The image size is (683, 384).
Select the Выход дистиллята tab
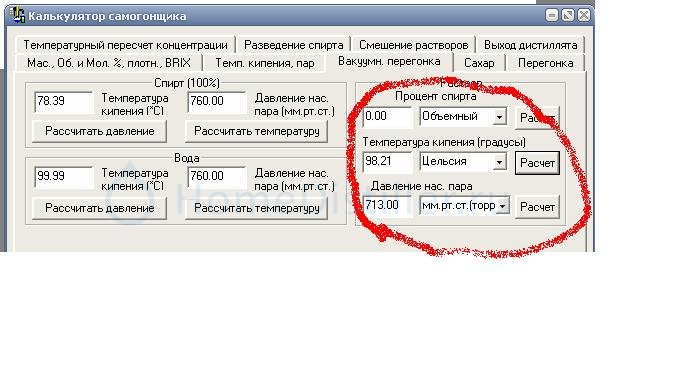[x=531, y=45]
